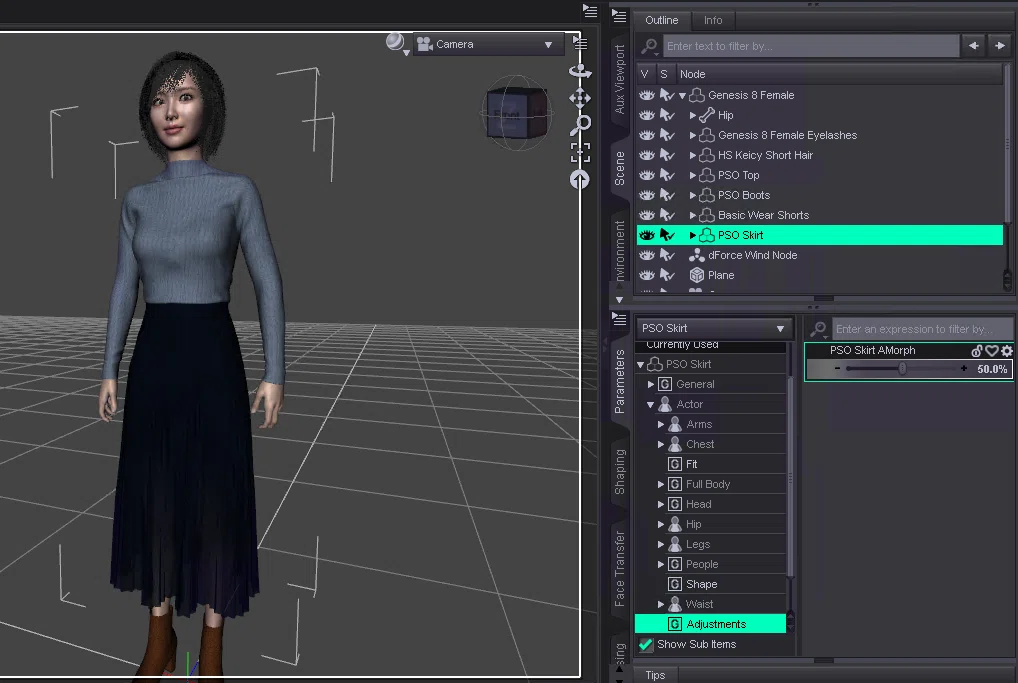Click the Parameters expression filter field
This screenshot has width=1018, height=683.
point(923,329)
